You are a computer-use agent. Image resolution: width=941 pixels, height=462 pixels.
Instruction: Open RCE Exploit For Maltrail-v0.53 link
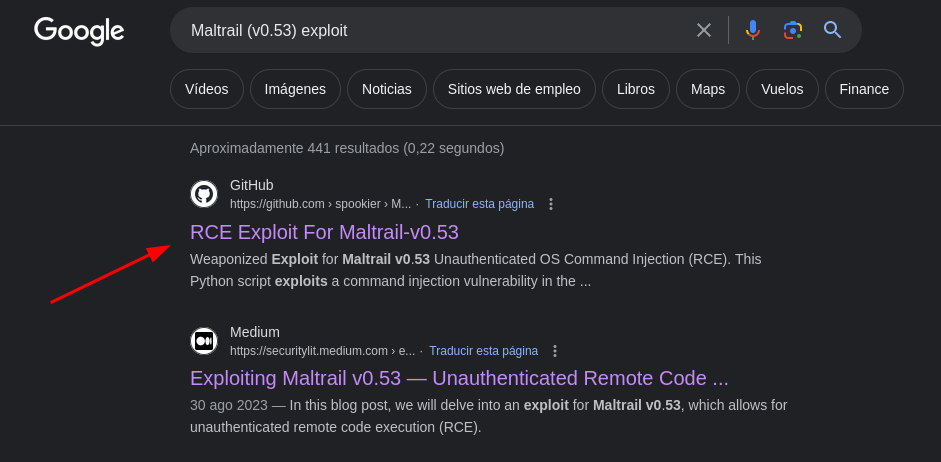tap(324, 232)
